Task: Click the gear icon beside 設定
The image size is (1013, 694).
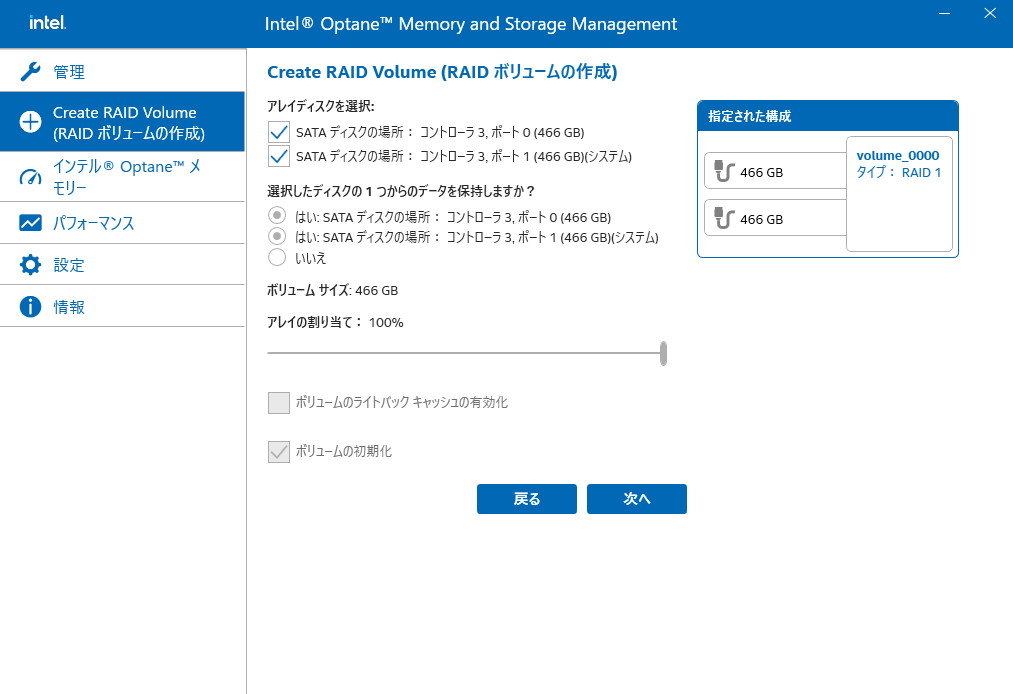Action: coord(30,264)
